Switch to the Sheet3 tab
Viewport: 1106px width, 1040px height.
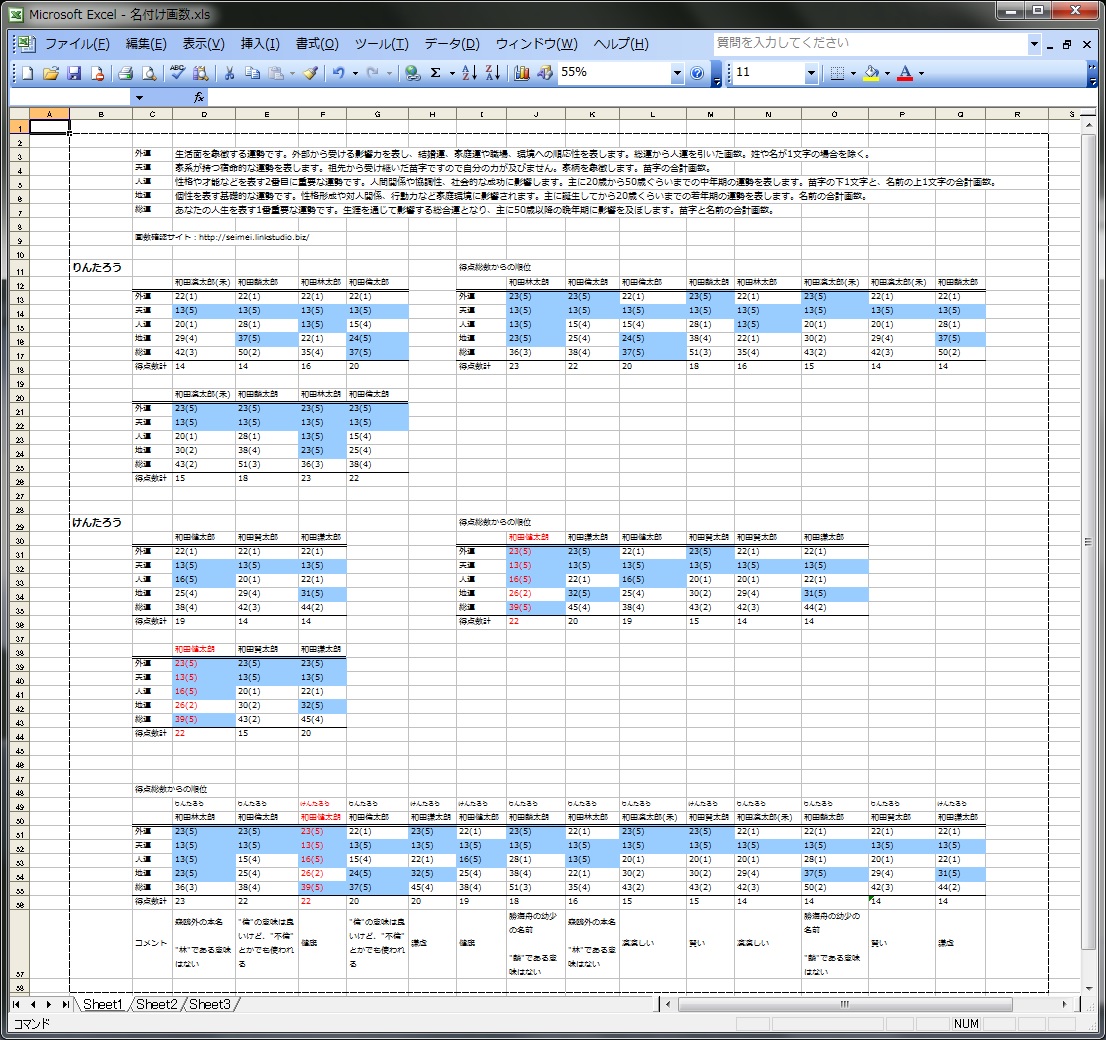click(x=209, y=1004)
